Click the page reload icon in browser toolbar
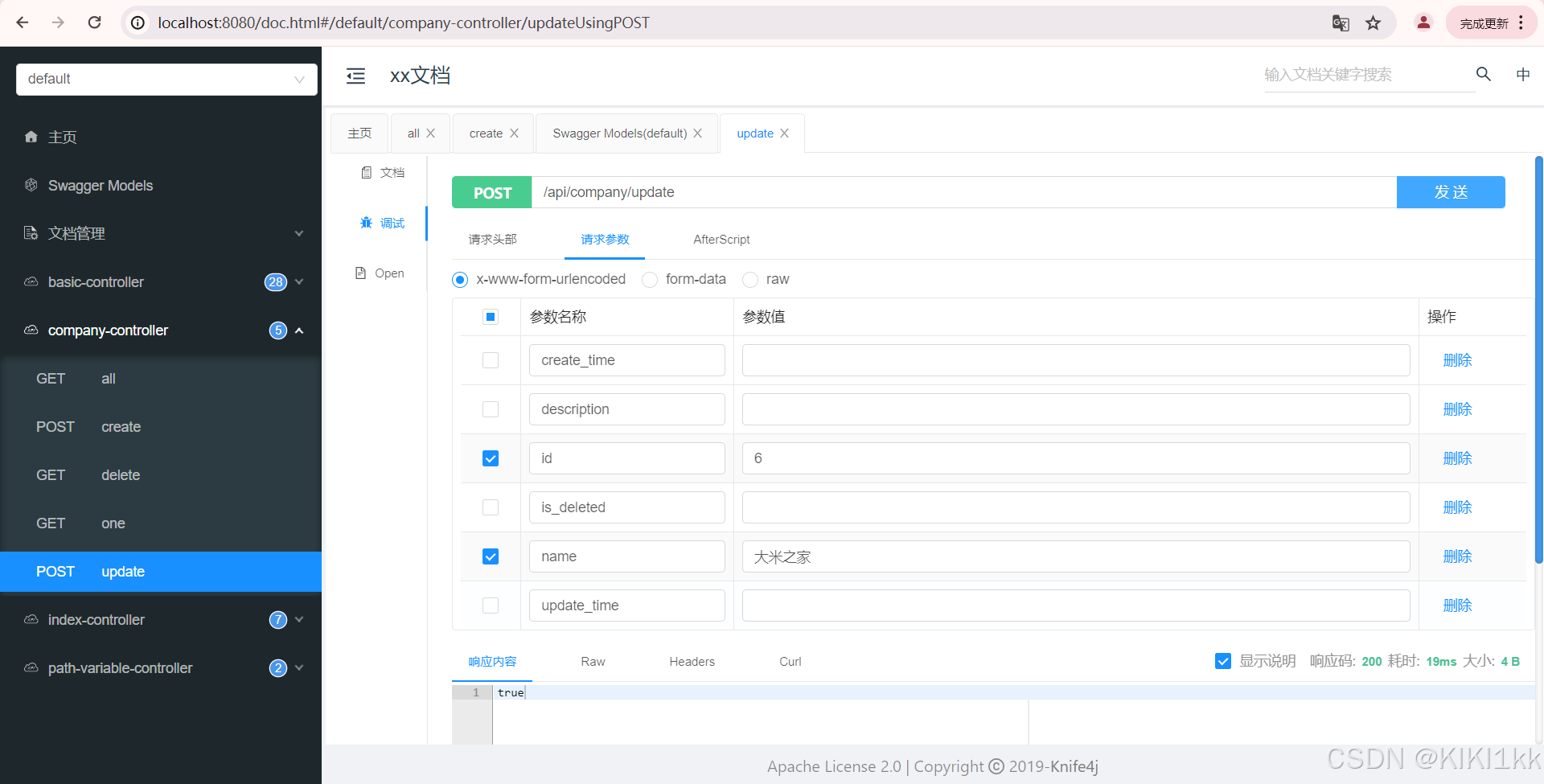Screen dimensions: 1544x784 [94, 23]
